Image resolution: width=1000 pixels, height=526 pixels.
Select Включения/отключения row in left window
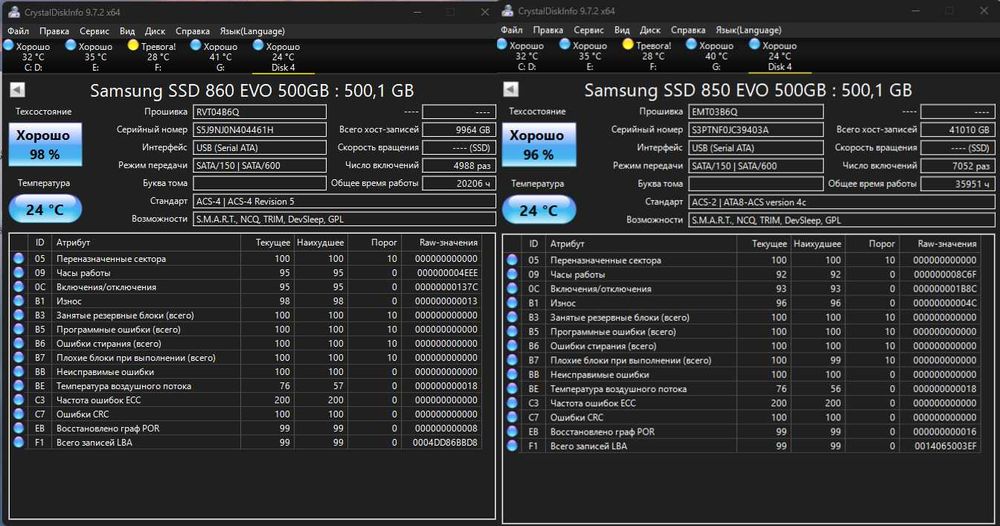[x=246, y=287]
